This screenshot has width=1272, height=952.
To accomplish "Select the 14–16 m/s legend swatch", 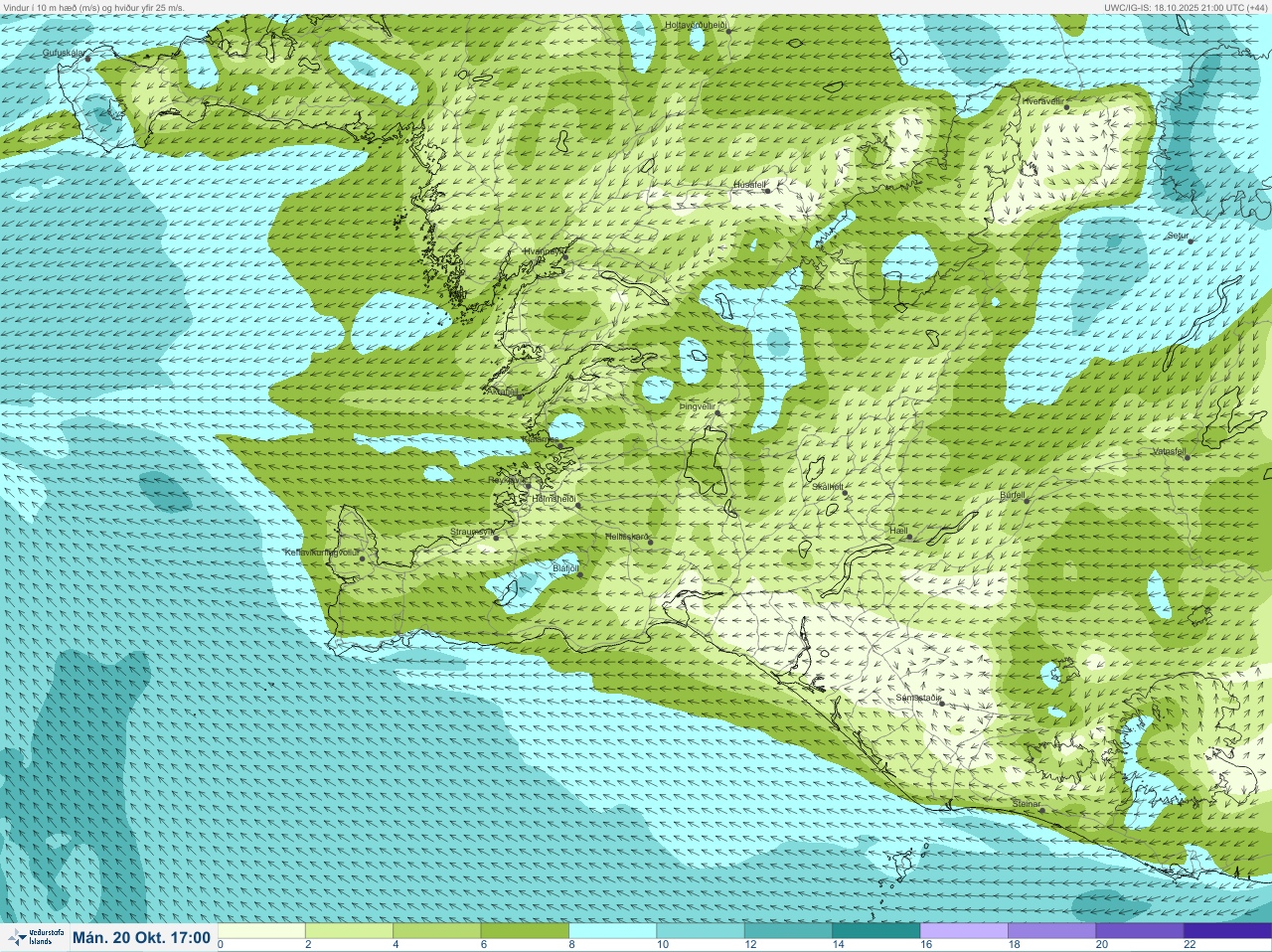I will click(x=876, y=931).
